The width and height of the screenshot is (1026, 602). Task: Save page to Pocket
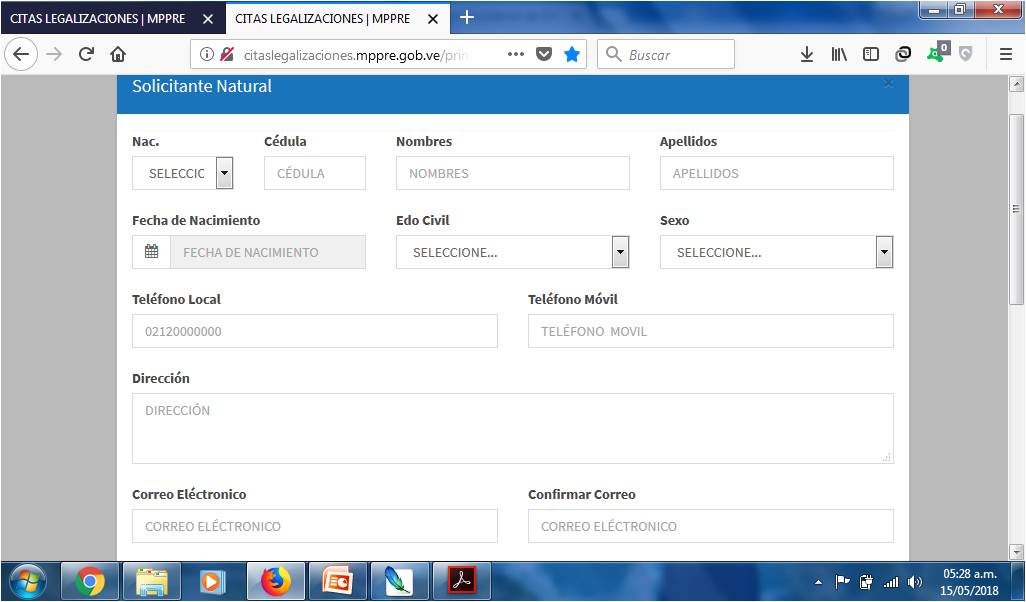coord(544,54)
